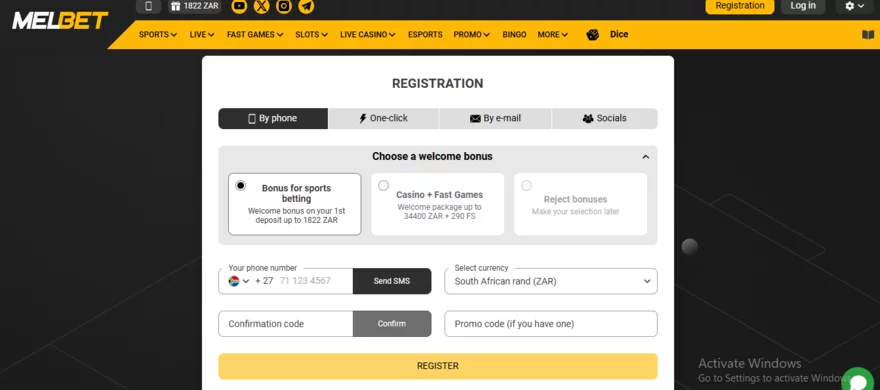Open the Select currency dropdown
Screen dimensions: 880x390
[x=551, y=281]
